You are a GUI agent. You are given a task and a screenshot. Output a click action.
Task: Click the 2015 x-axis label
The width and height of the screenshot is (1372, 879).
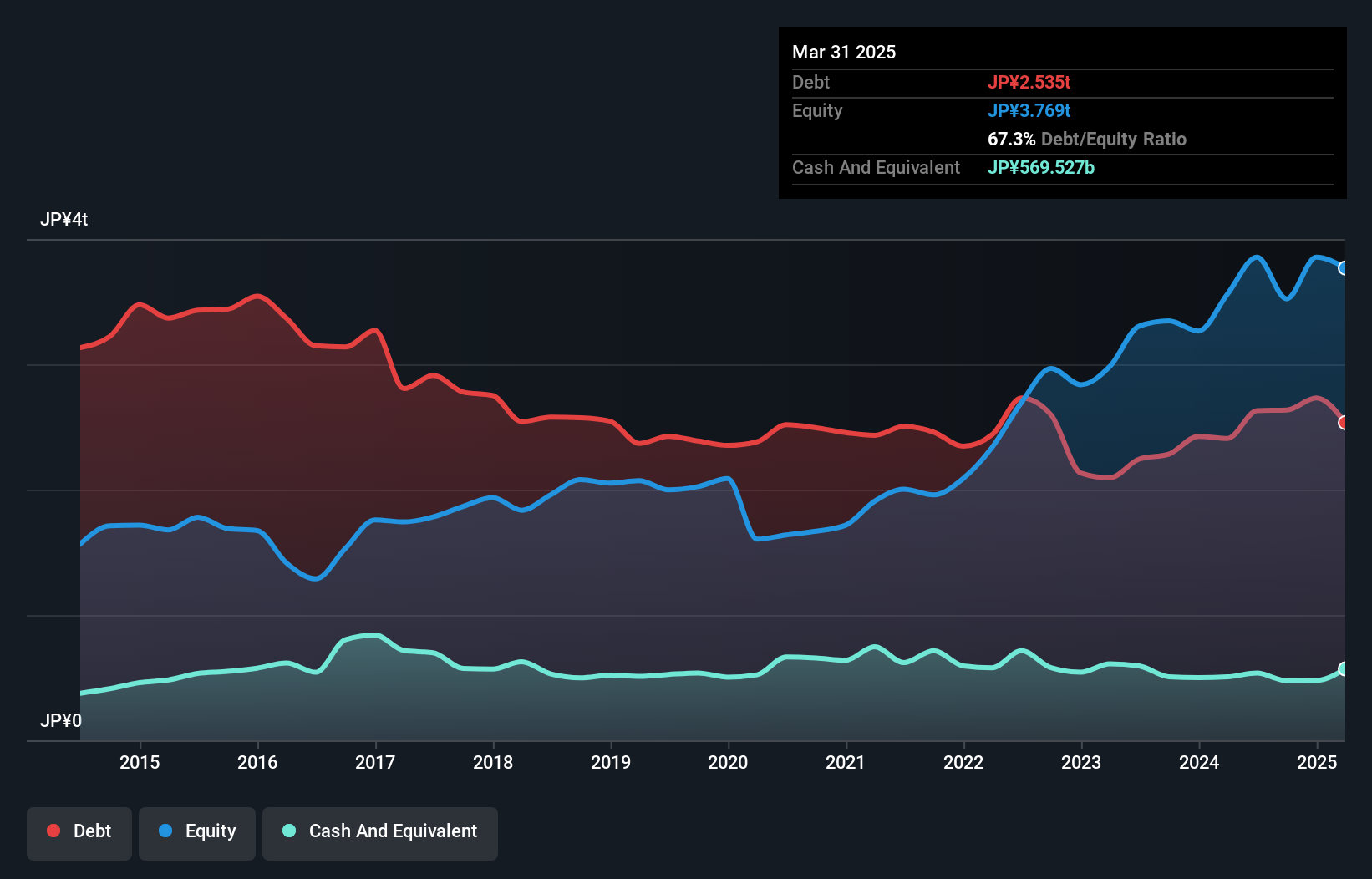click(140, 762)
